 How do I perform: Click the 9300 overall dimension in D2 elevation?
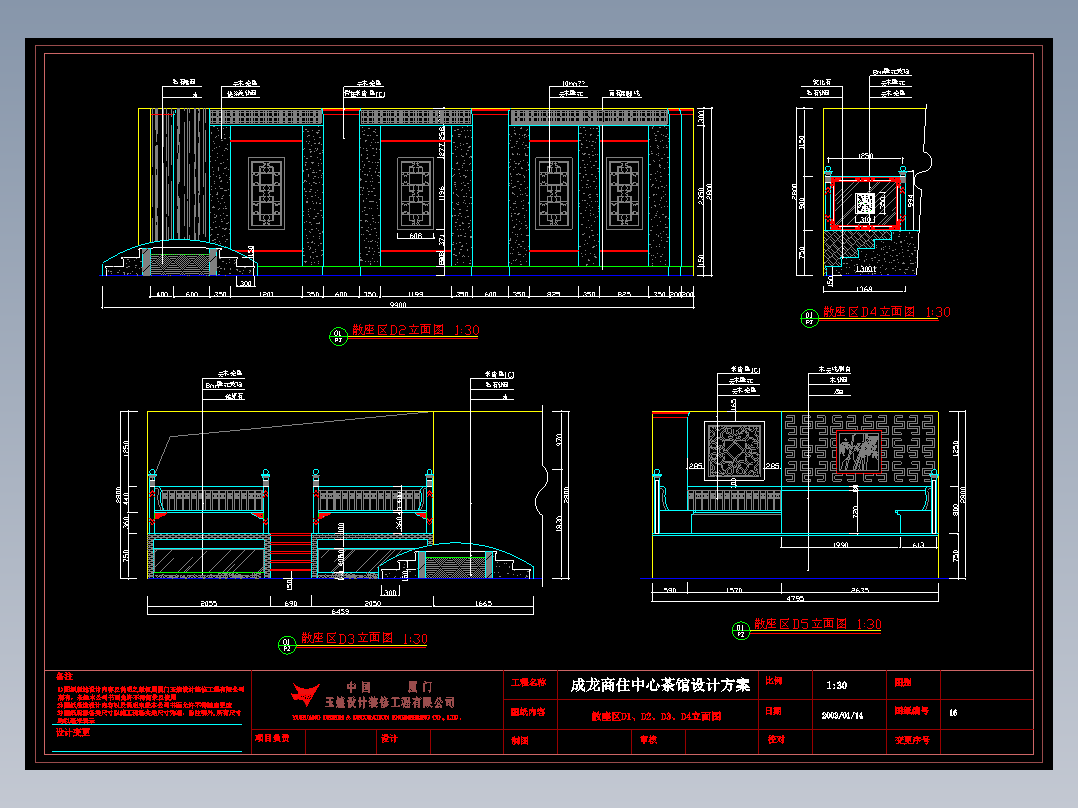[398, 305]
